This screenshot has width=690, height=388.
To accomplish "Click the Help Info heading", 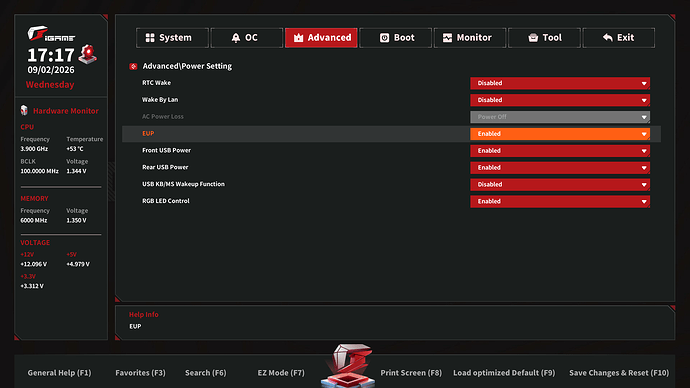I will pyautogui.click(x=143, y=315).
